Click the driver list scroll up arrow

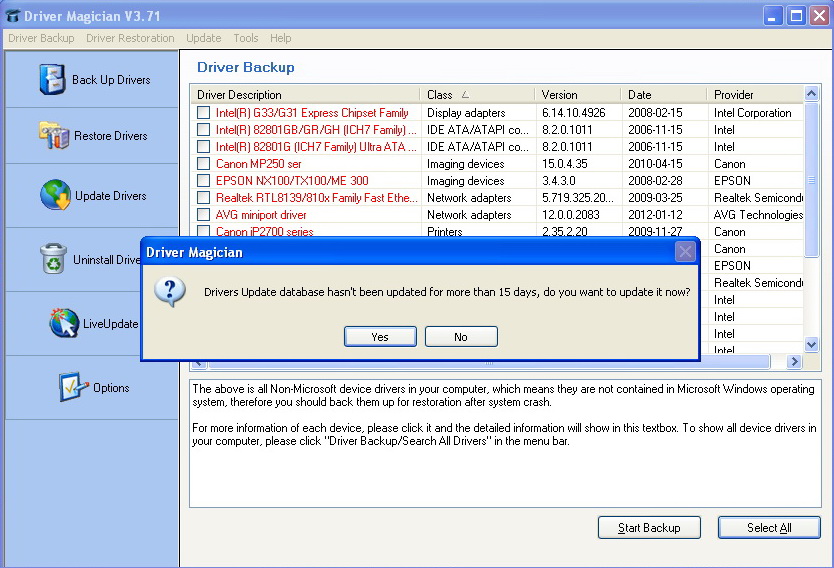811,94
